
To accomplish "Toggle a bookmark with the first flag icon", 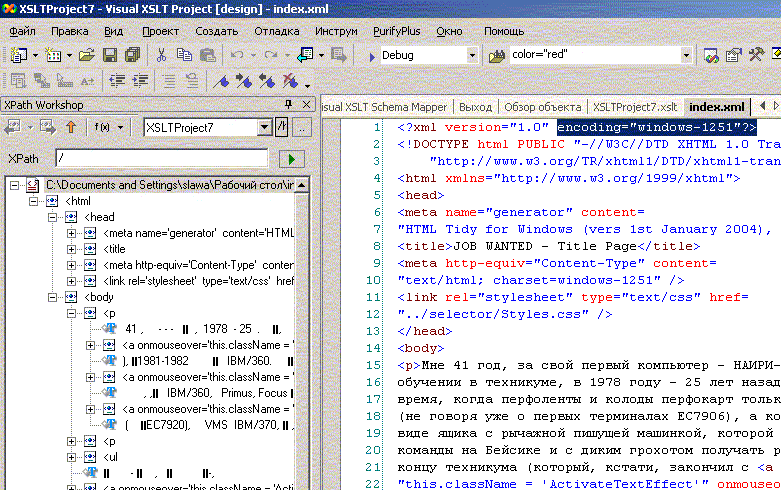I will tap(221, 81).
